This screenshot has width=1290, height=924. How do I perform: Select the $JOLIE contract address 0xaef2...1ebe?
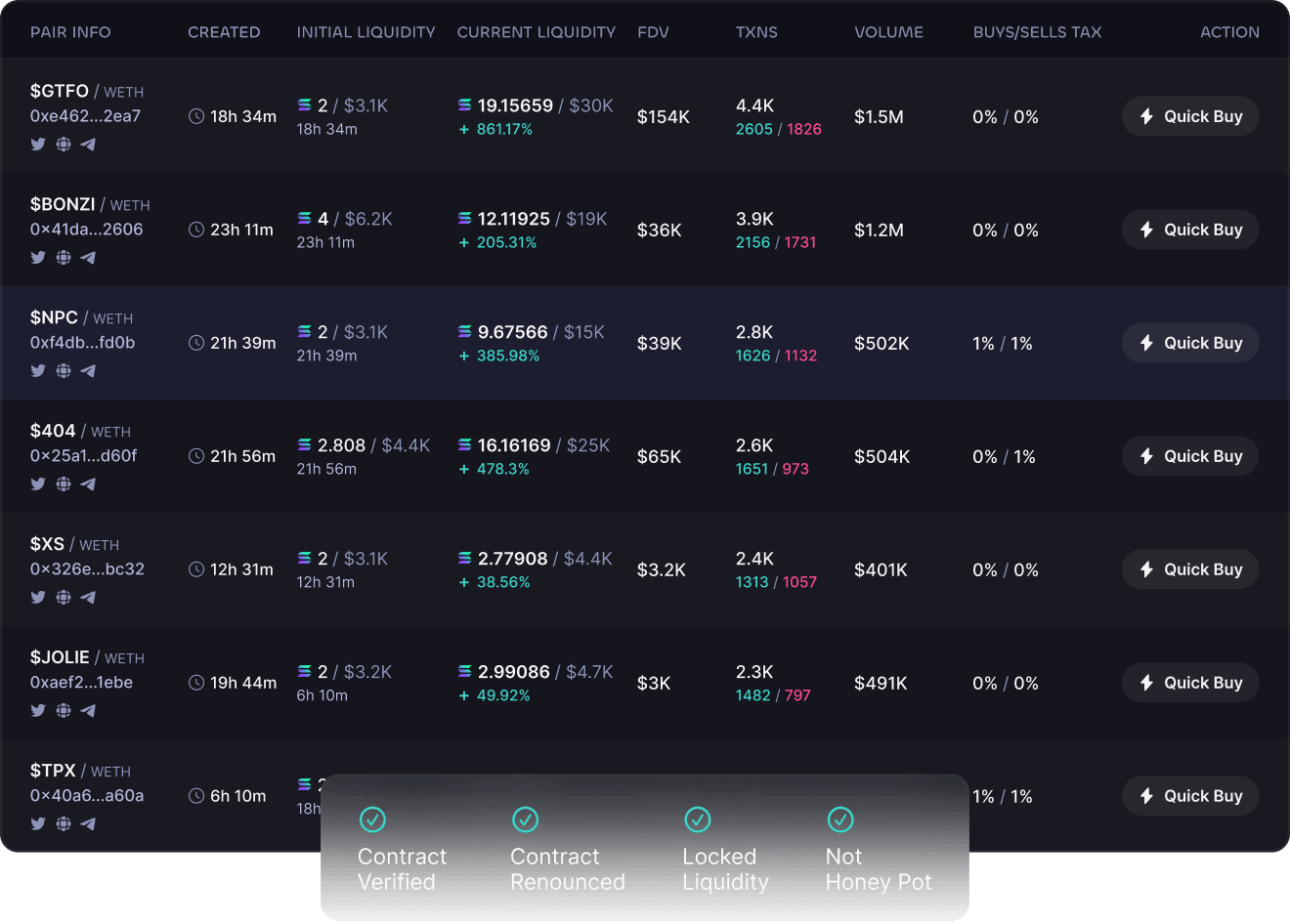click(x=81, y=683)
